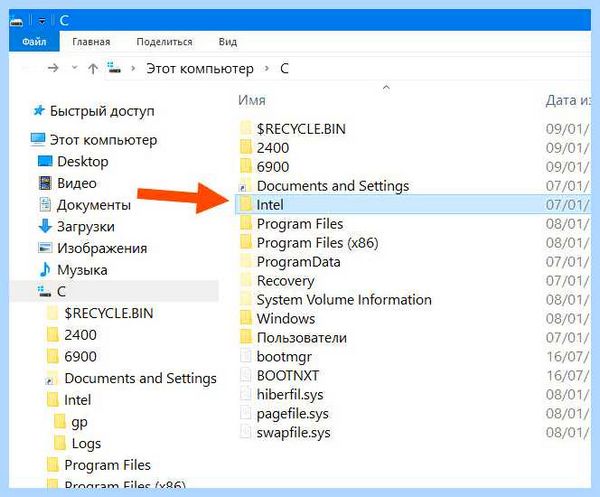Viewport: 600px width, 497px height.
Task: Click the This PC monitor icon in sidebar
Action: [38, 140]
